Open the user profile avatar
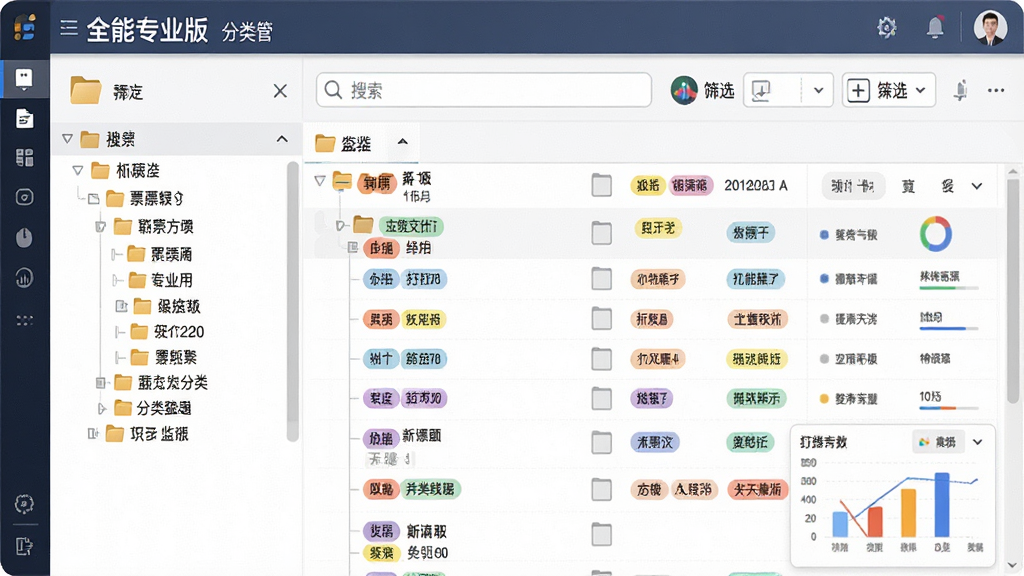Screen dimensions: 1024x576 pos(990,27)
